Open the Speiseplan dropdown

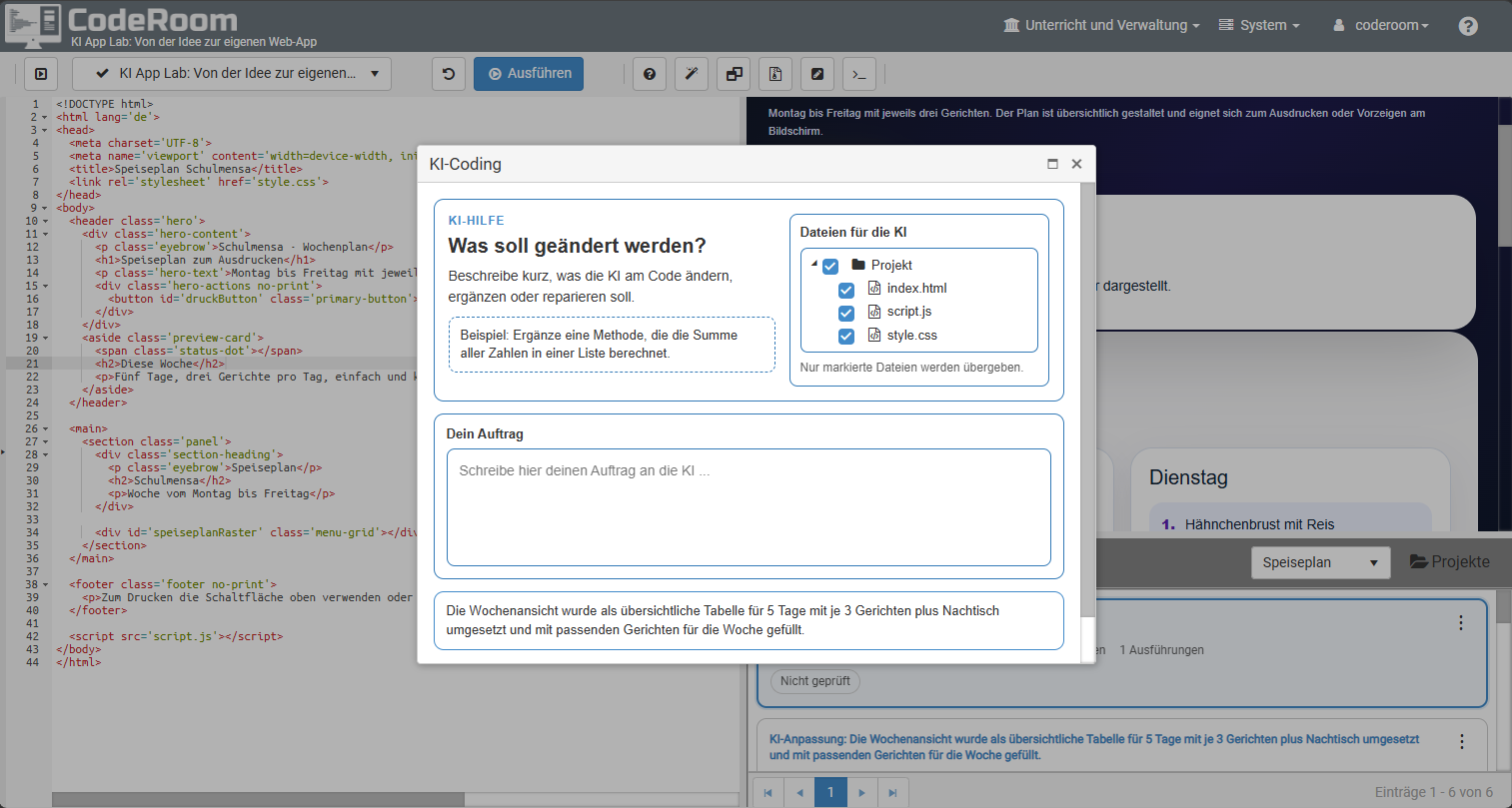pyautogui.click(x=1320, y=562)
